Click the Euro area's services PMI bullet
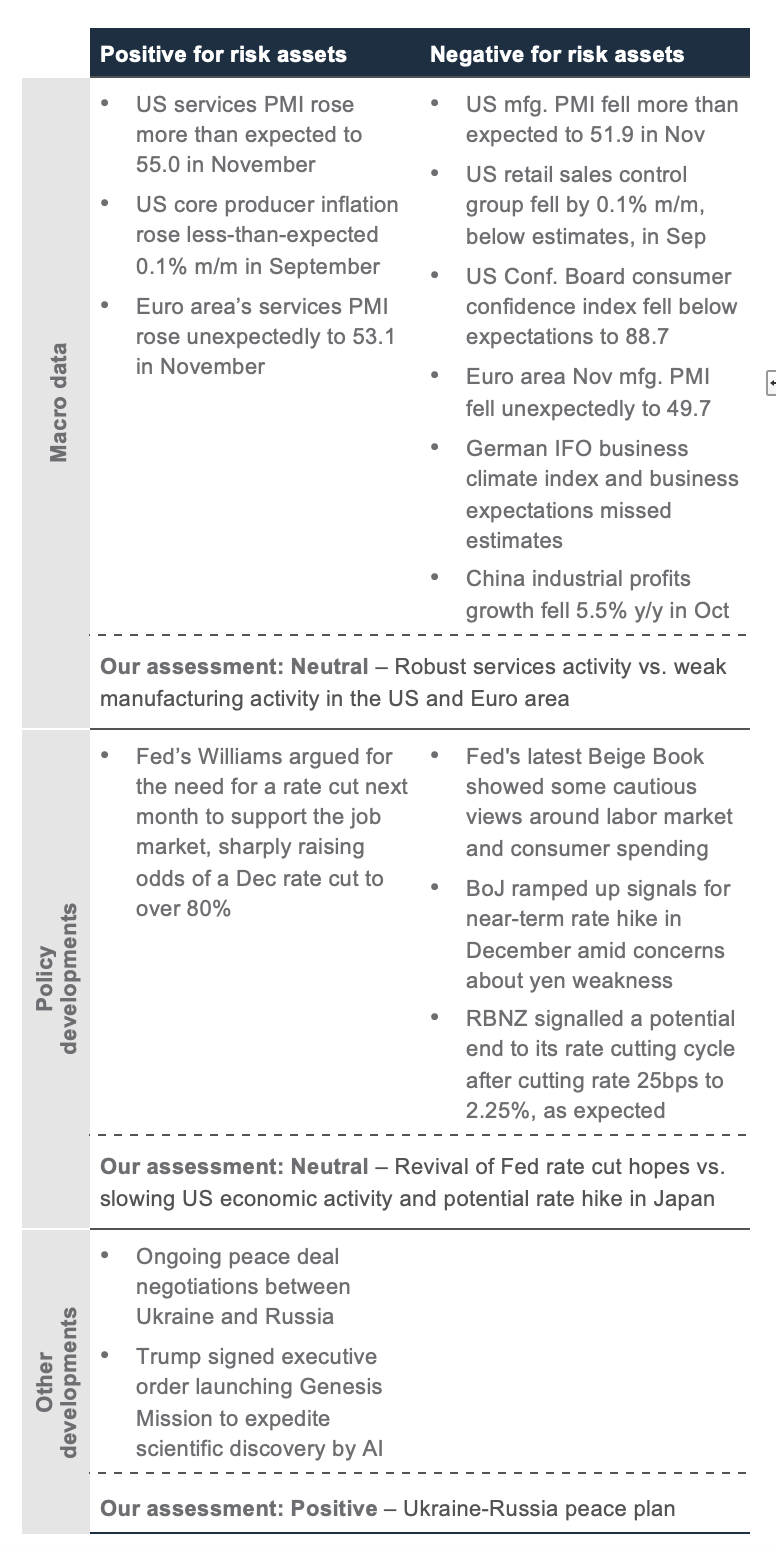The width and height of the screenshot is (776, 1554). tap(265, 336)
